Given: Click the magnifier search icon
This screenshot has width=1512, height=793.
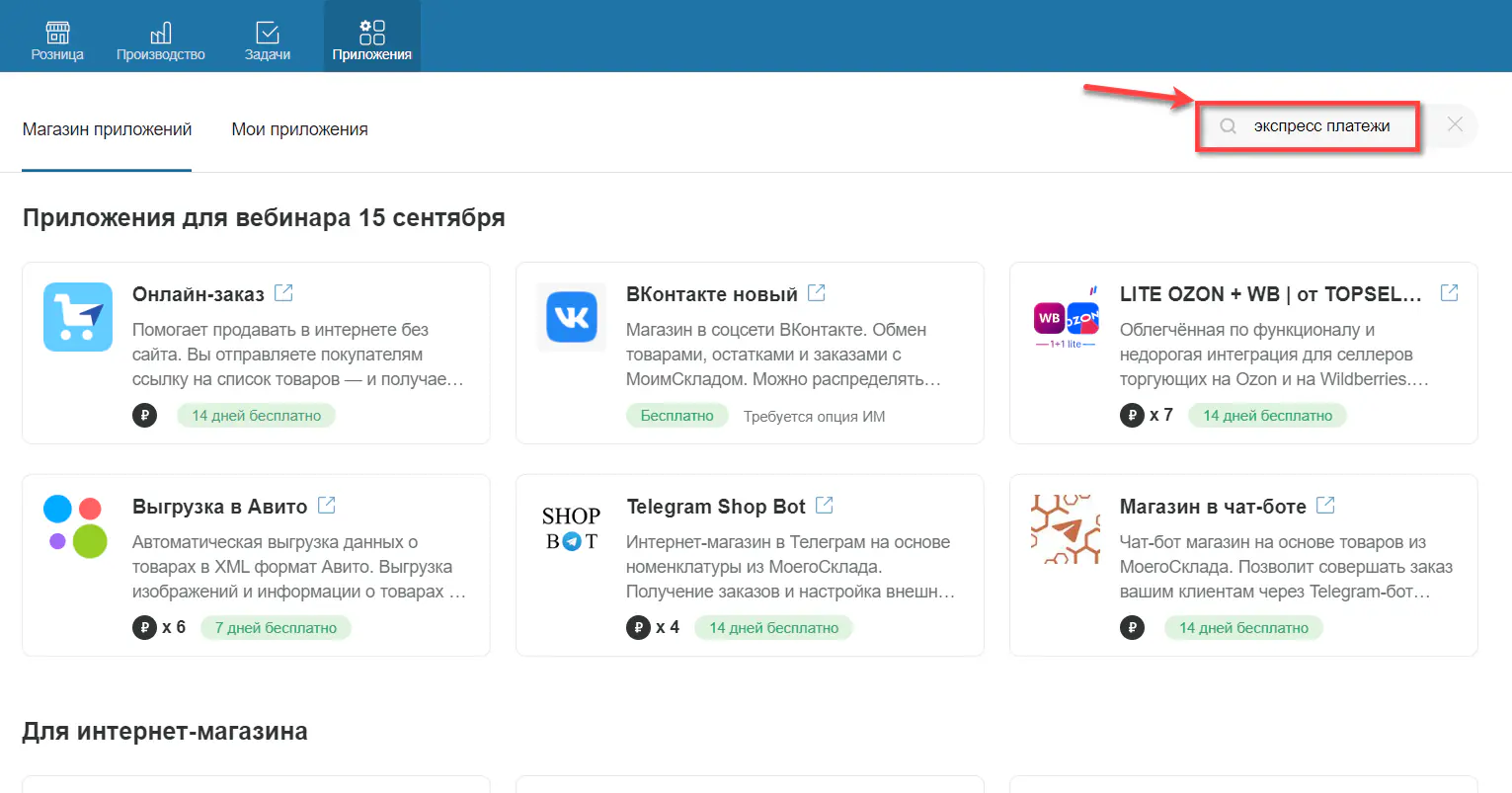Looking at the screenshot, I should (1228, 126).
